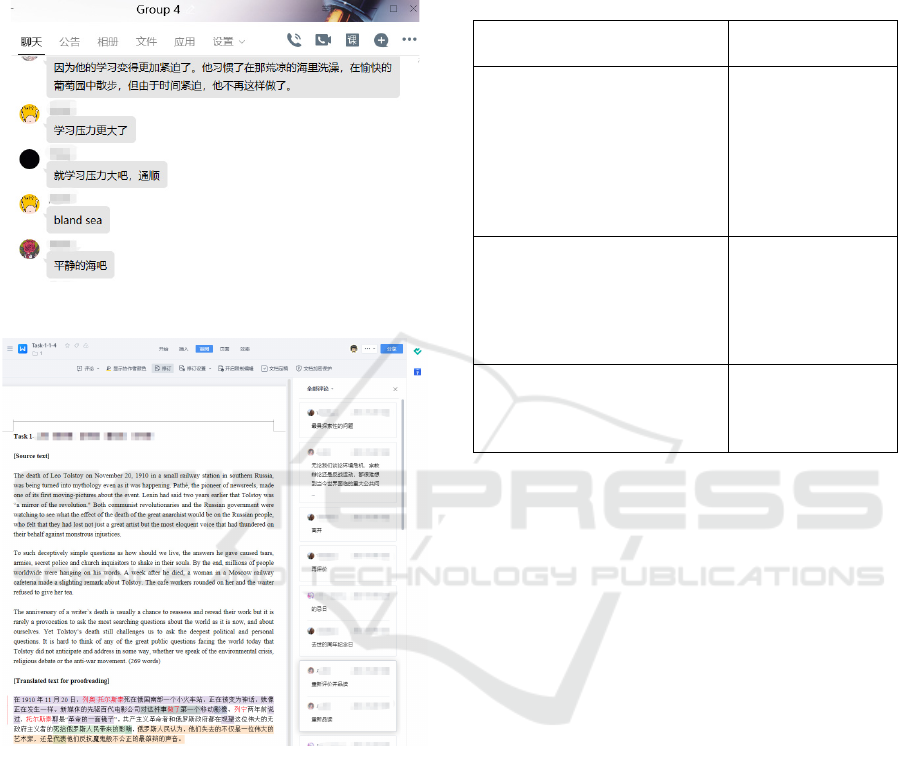The height and width of the screenshot is (760, 901).
Task: Select the message '学习压力更大了'
Action: [x=91, y=130]
